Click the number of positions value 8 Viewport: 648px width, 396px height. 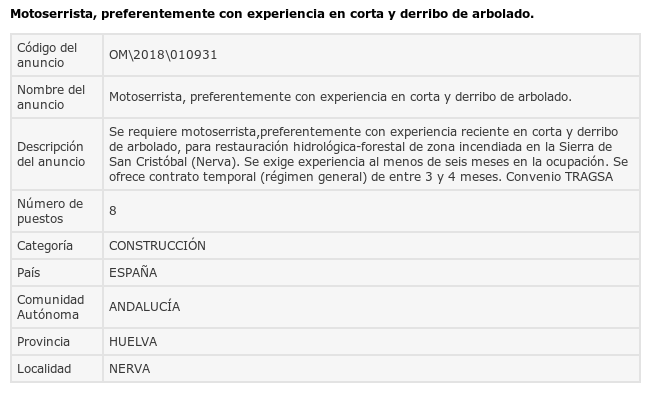pyautogui.click(x=112, y=211)
